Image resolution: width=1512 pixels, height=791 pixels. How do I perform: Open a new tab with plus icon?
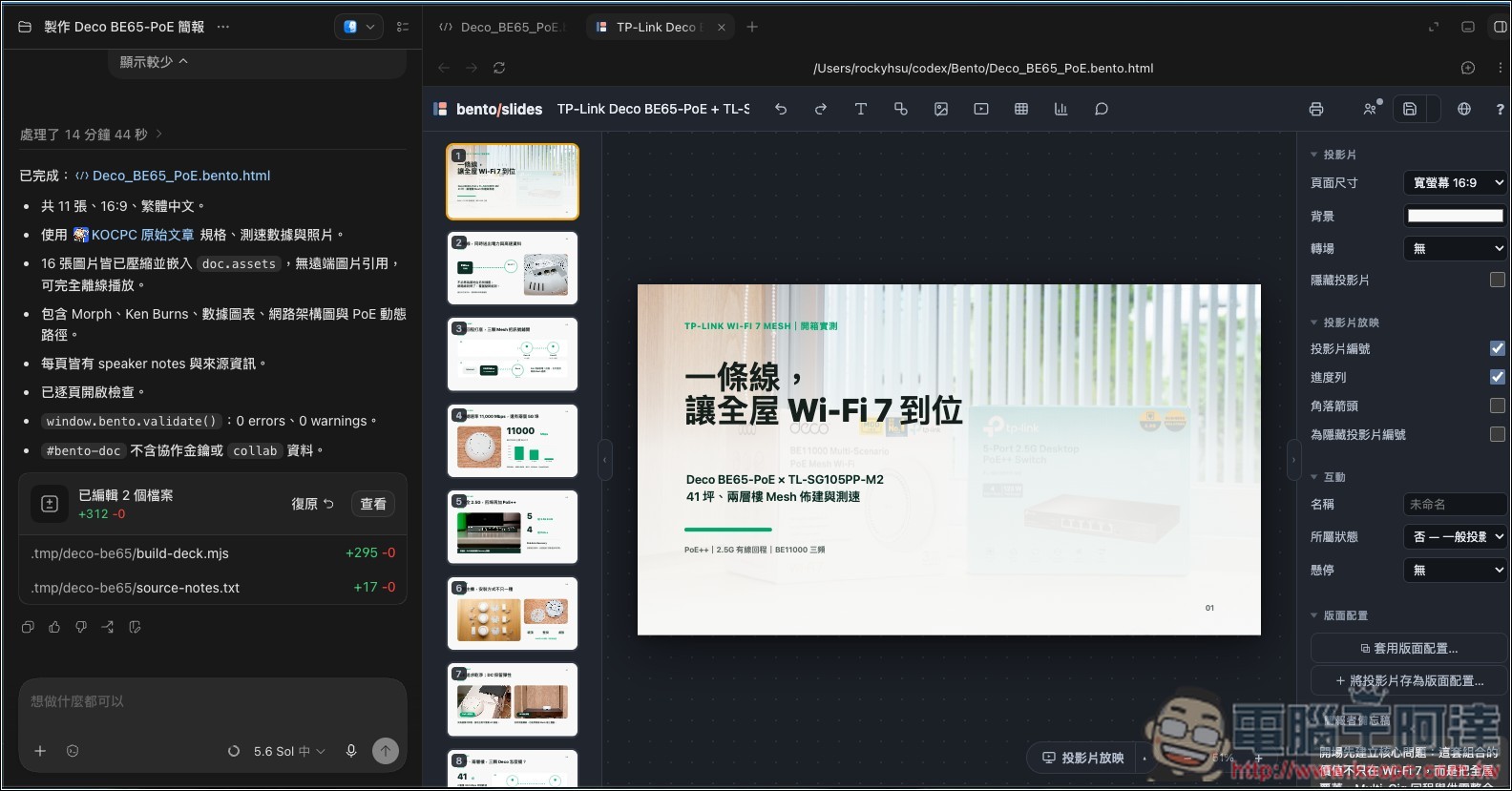[752, 27]
